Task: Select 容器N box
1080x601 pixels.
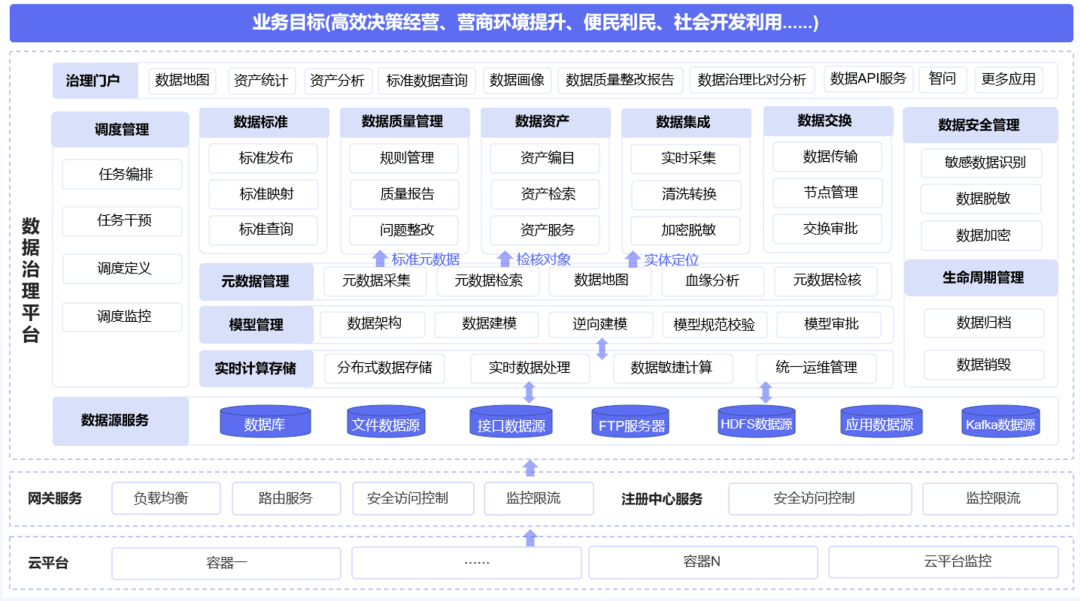Action: (703, 562)
